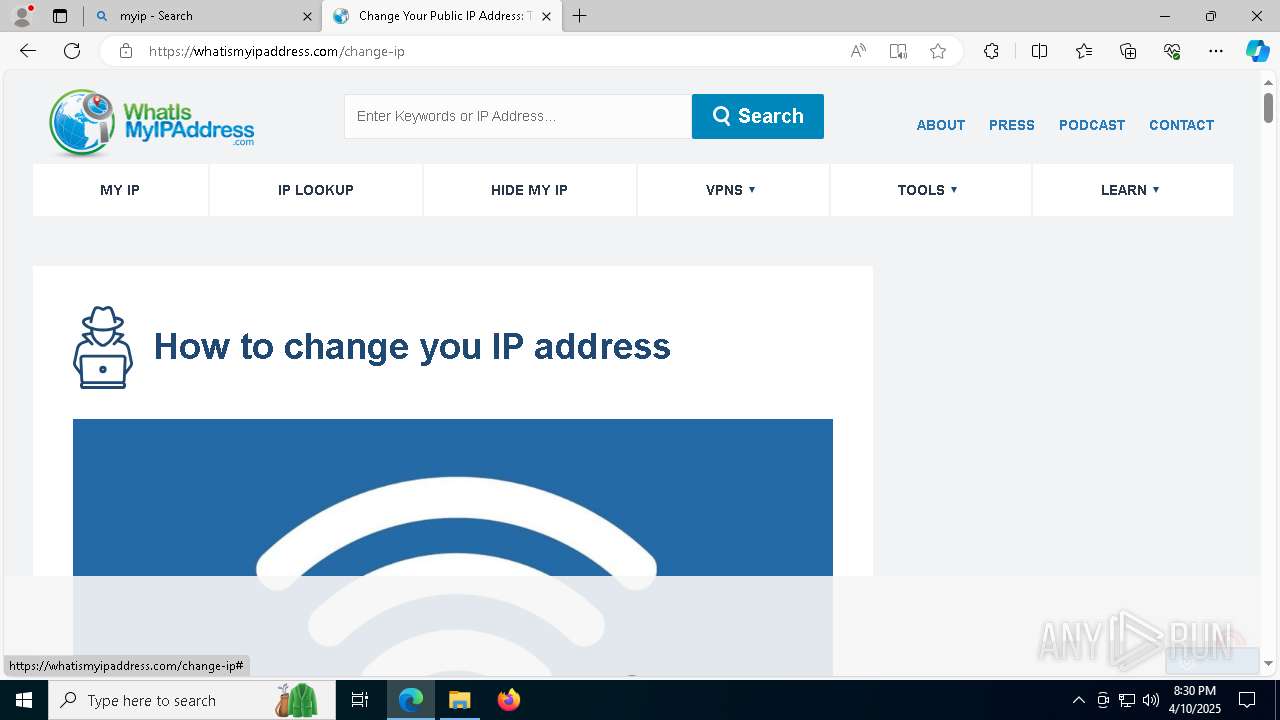Image resolution: width=1280 pixels, height=720 pixels.
Task: Open a new tab with plus icon
Action: point(580,16)
